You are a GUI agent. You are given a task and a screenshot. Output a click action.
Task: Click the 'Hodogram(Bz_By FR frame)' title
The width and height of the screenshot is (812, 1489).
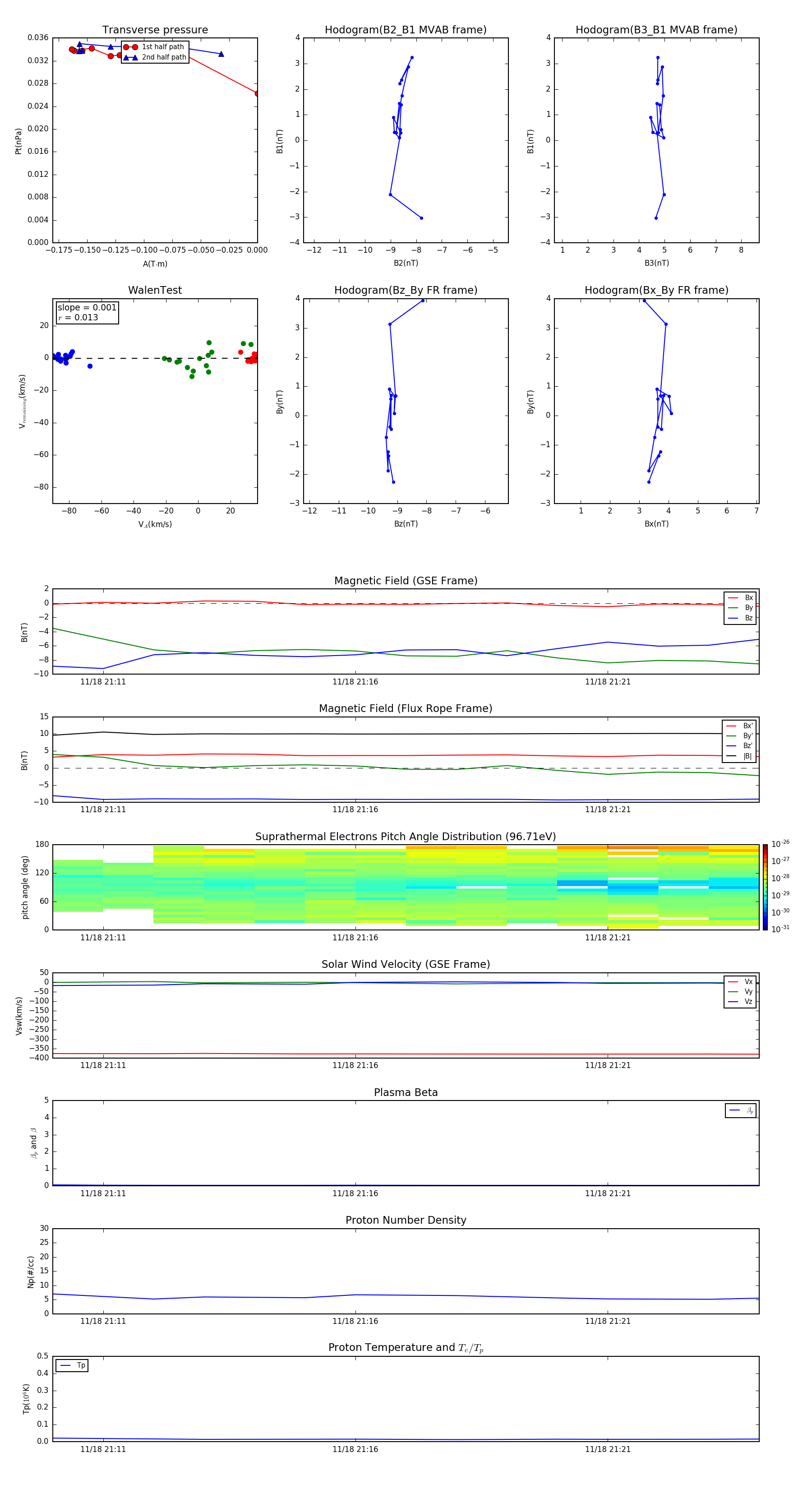pyautogui.click(x=406, y=290)
